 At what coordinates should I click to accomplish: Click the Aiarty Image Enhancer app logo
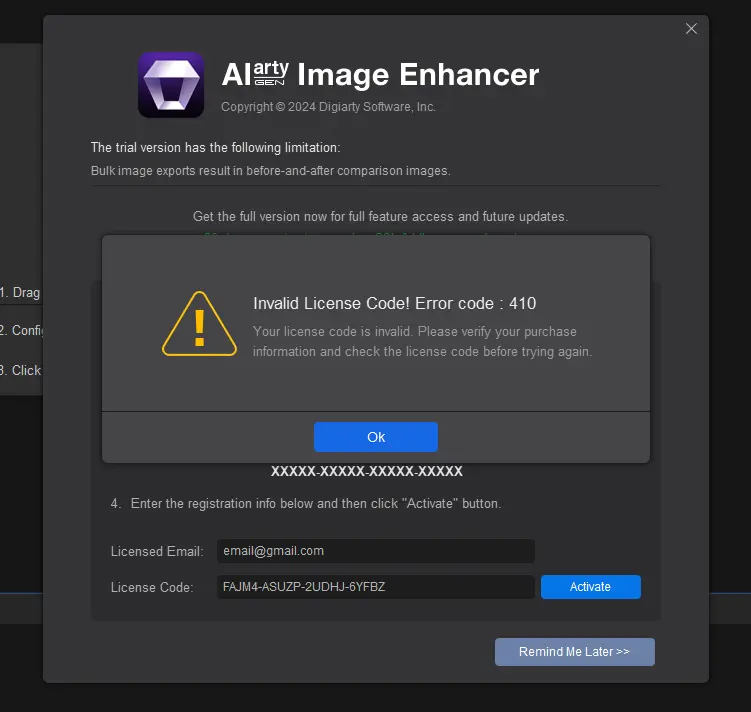[171, 85]
